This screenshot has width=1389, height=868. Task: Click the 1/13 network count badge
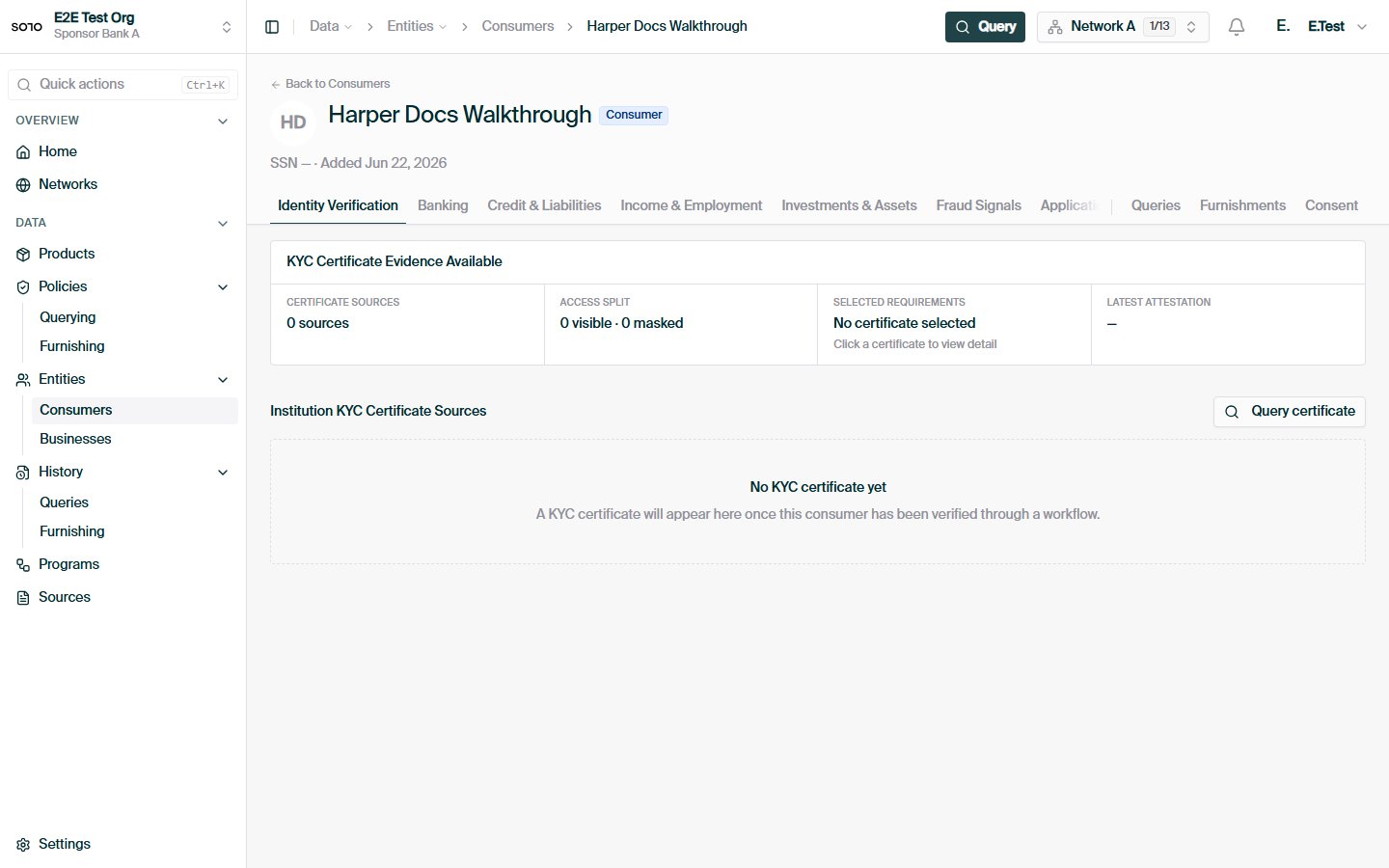(x=1159, y=27)
